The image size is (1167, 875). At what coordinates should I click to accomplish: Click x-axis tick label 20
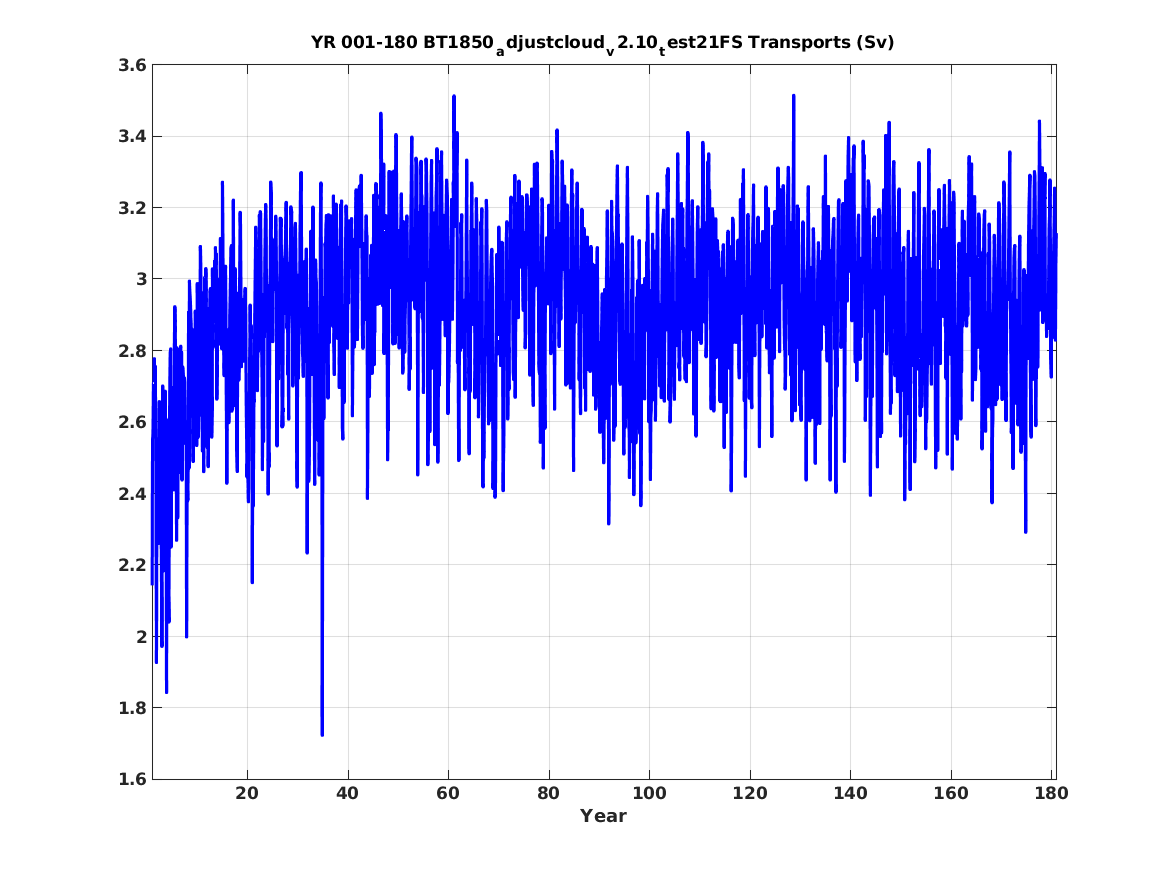(x=247, y=794)
